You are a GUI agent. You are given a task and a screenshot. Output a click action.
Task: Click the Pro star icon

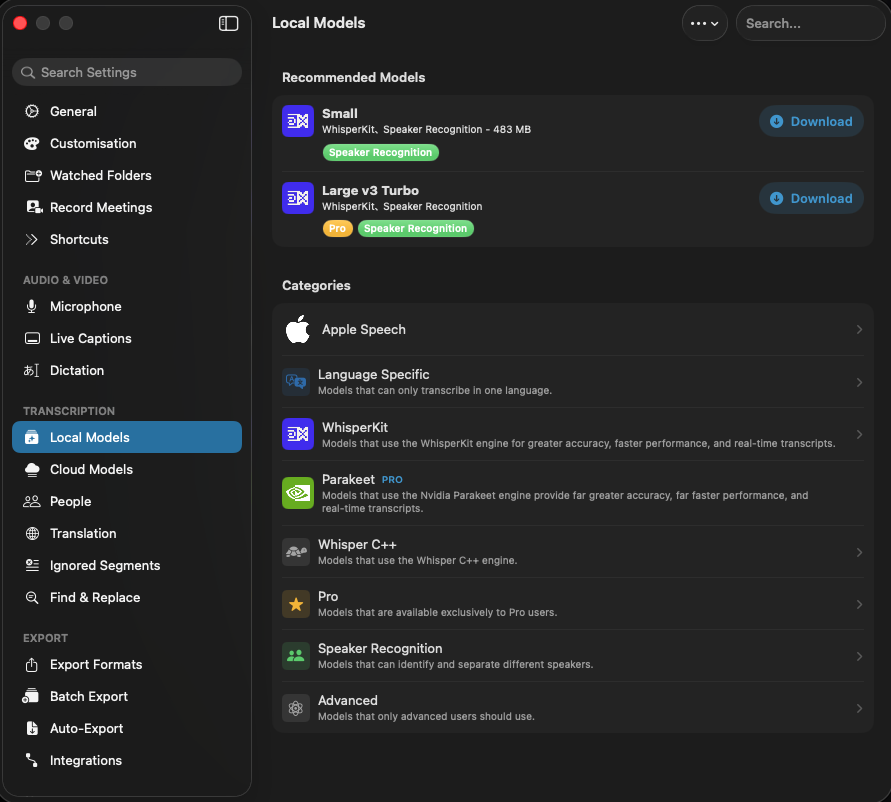click(296, 604)
